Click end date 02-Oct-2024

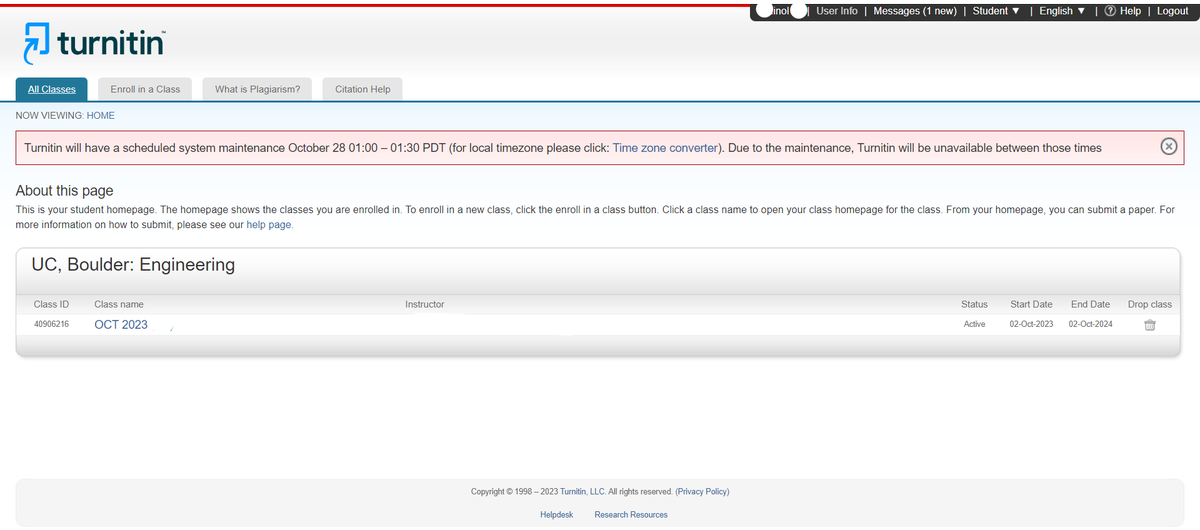point(1090,325)
